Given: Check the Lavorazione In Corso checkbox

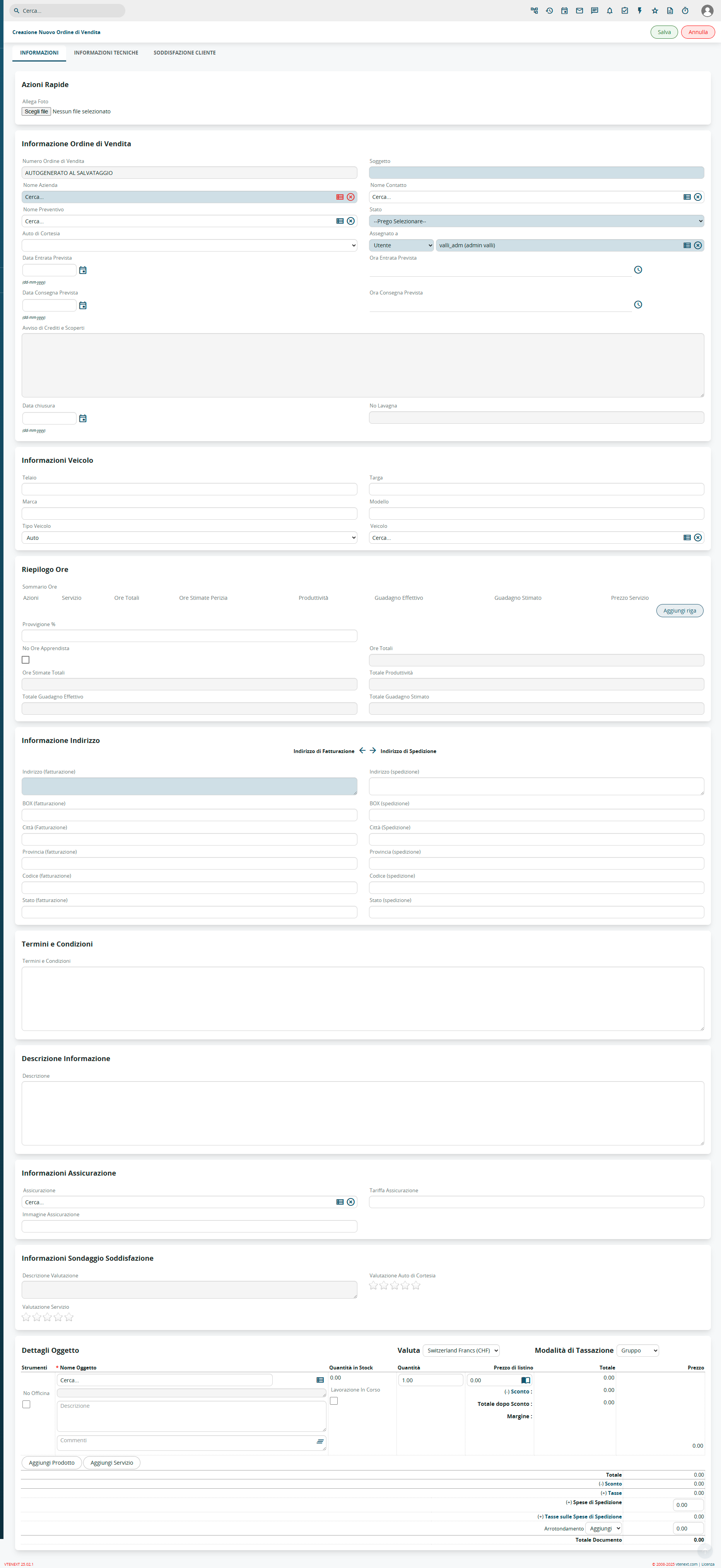Looking at the screenshot, I should pyautogui.click(x=334, y=1400).
